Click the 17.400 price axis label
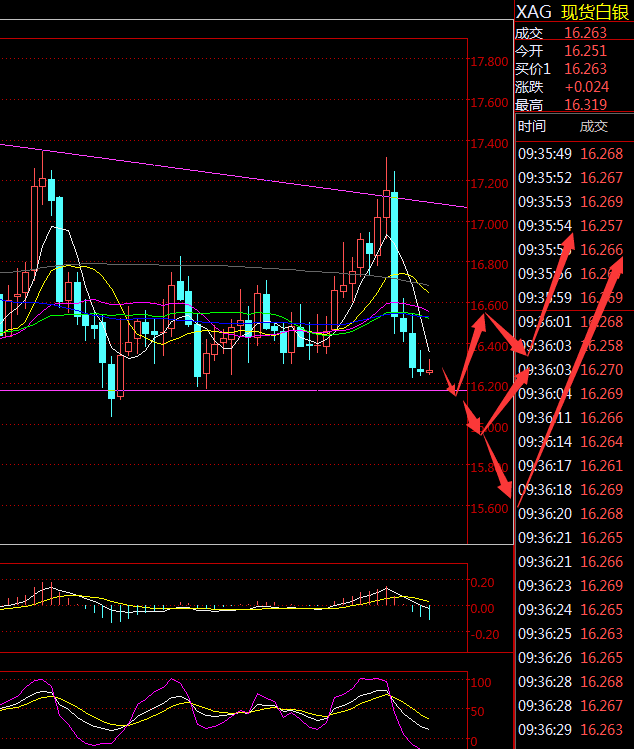The width and height of the screenshot is (634, 749). [x=487, y=144]
